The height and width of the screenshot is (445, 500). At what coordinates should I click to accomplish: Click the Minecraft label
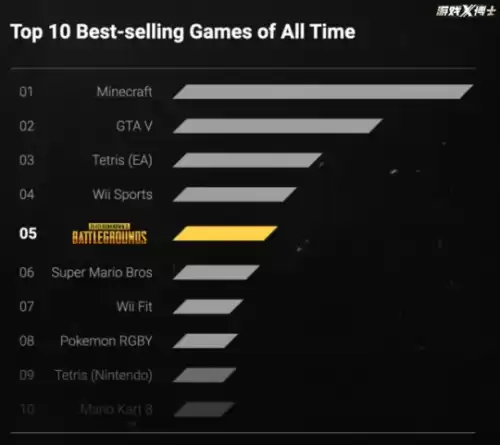pos(124,92)
